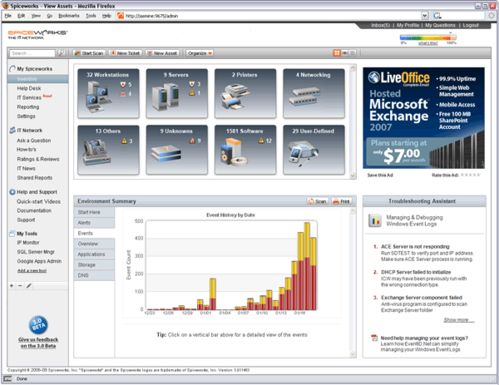Open the 29 User Defined tile
499x385 pixels.
tap(314, 150)
